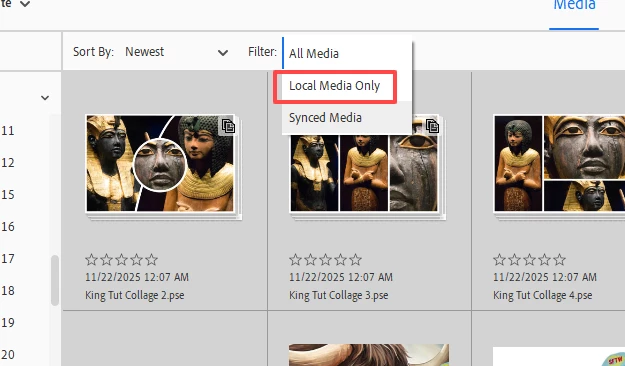Click King Tut Collage 4.pse file name
This screenshot has height=366, width=625.
tap(542, 295)
